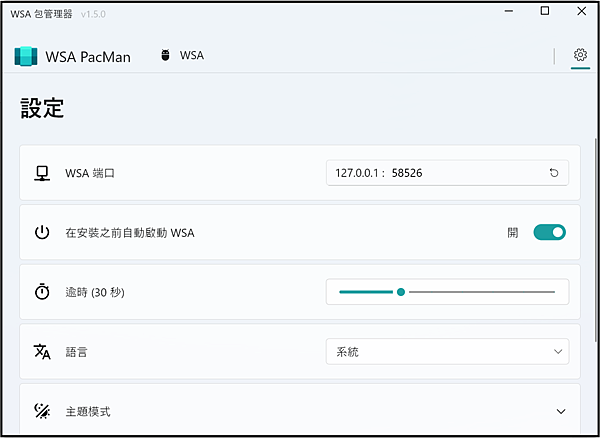The height and width of the screenshot is (438, 600).
Task: Maximize the WSA 包管理器 window
Action: (x=545, y=11)
